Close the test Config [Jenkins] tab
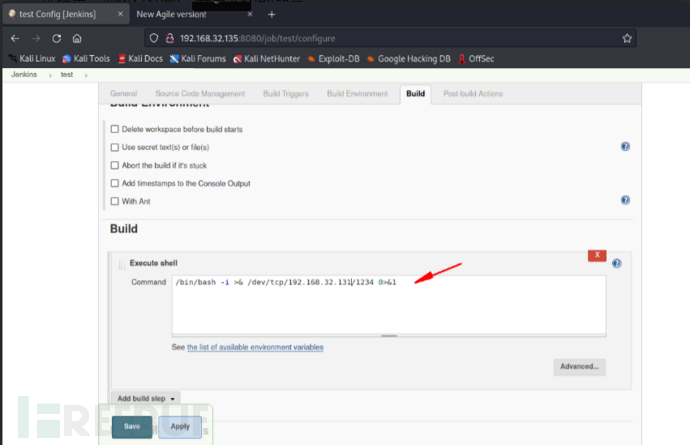The image size is (690, 445). 120,14
